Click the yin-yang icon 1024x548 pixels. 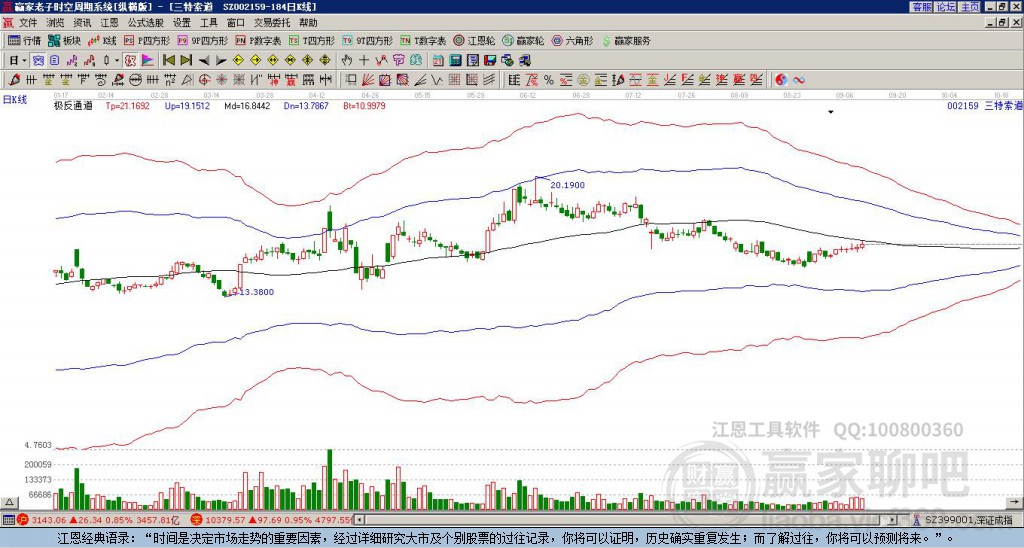781,80
